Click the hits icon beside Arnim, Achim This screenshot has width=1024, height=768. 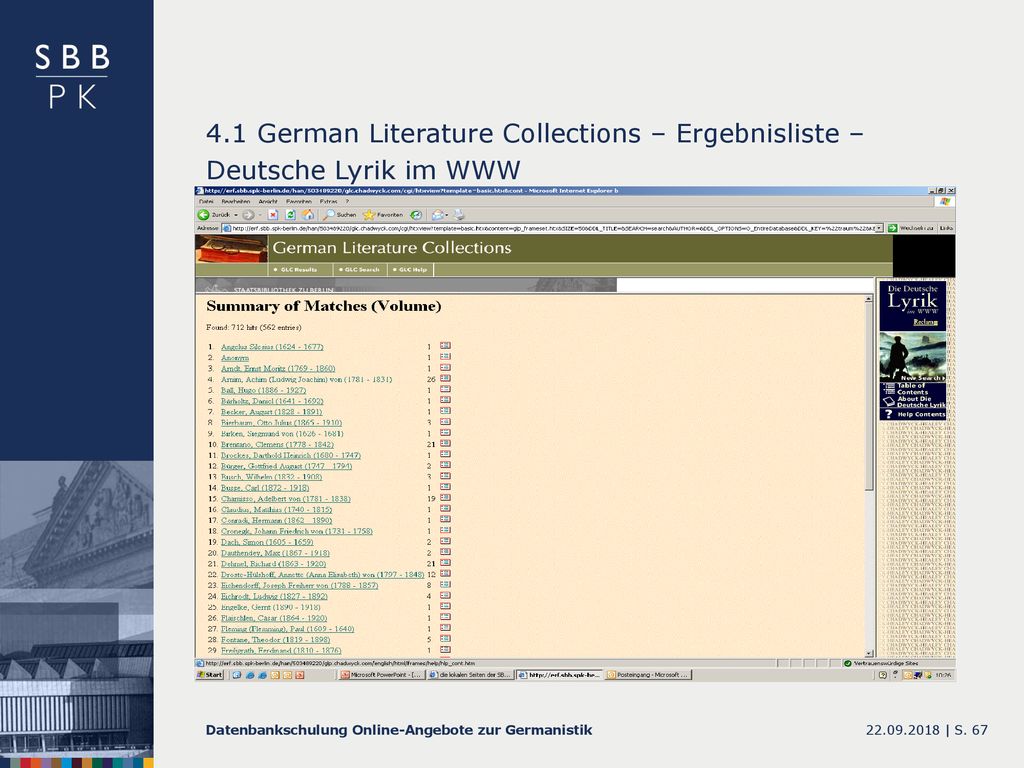click(x=445, y=379)
